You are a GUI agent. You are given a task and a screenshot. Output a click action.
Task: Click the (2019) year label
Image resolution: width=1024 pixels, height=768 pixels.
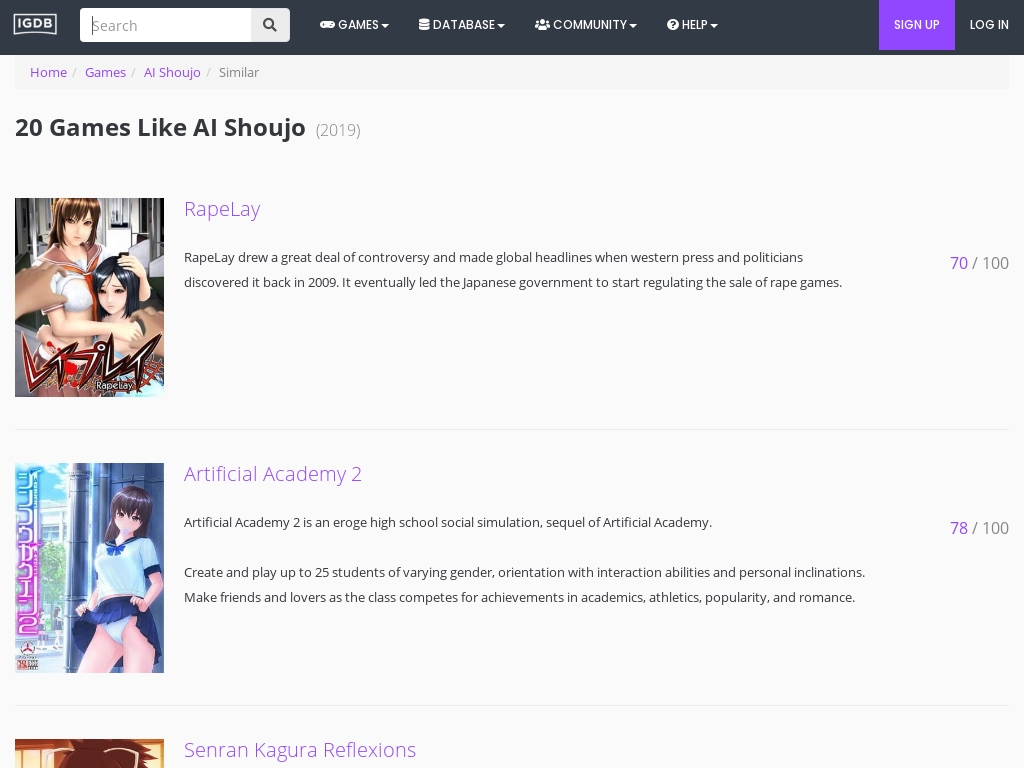(x=338, y=130)
